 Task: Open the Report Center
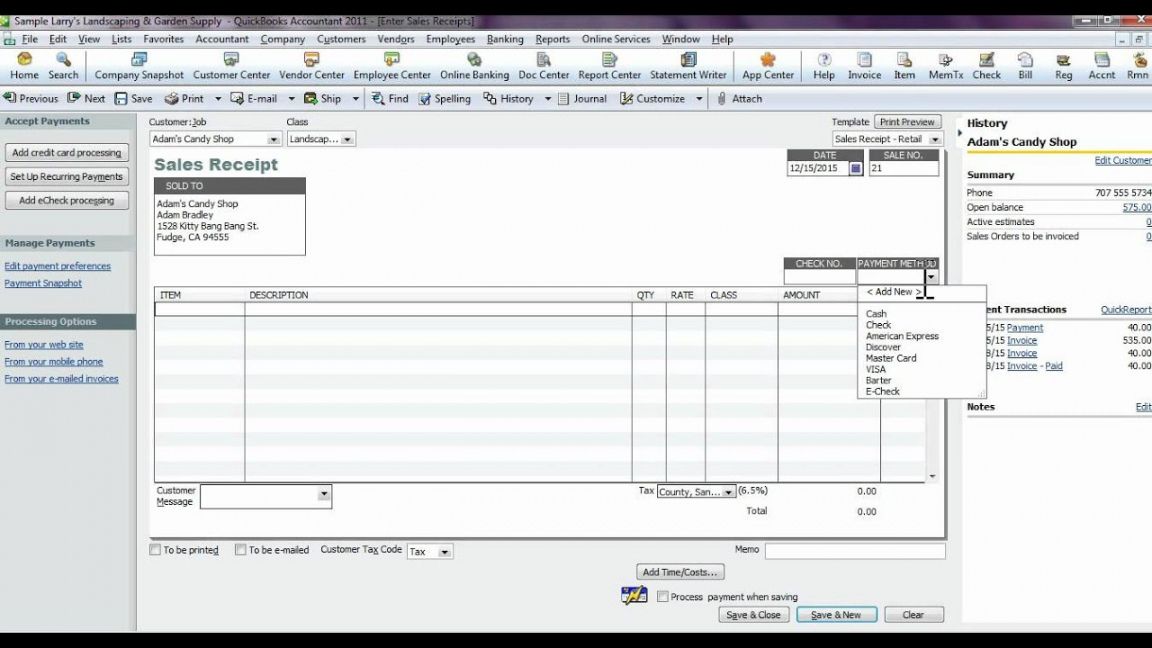[609, 65]
